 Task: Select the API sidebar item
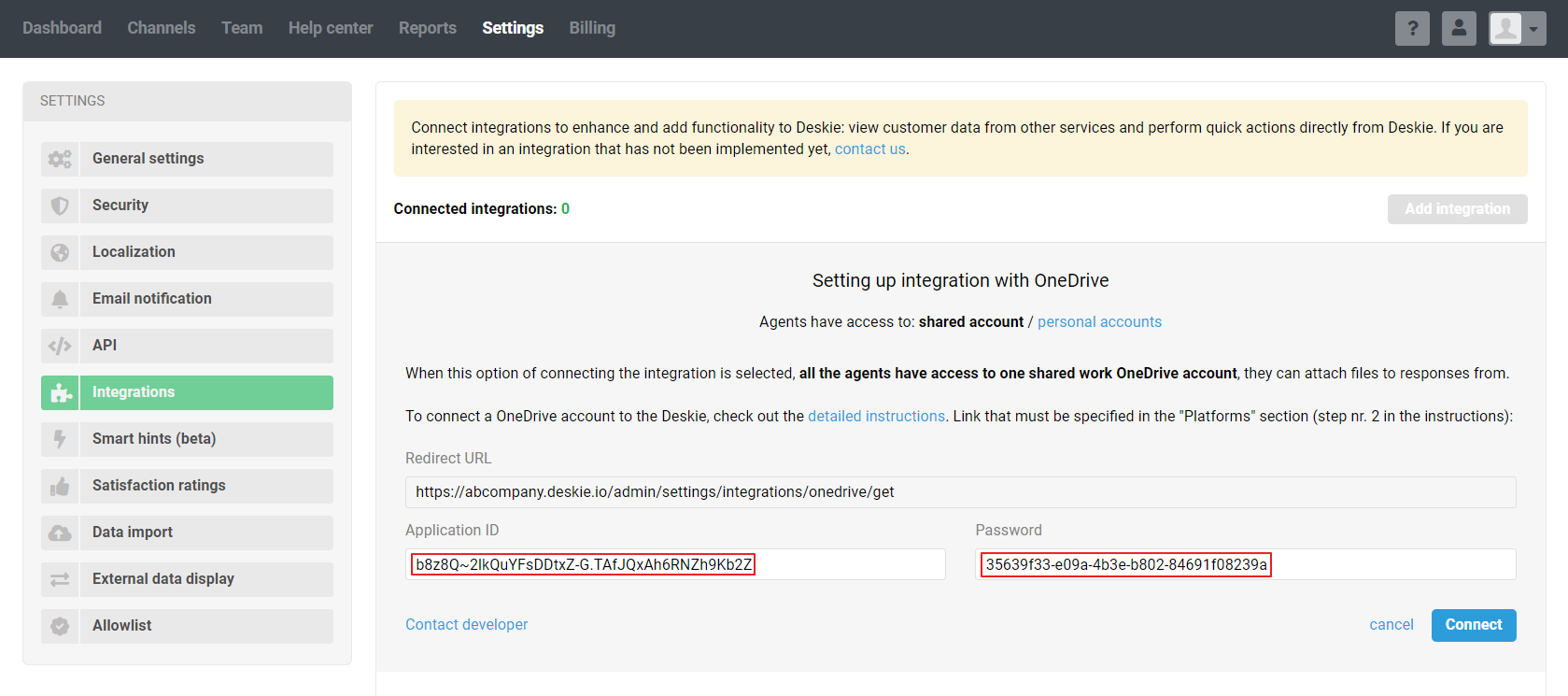(x=187, y=346)
